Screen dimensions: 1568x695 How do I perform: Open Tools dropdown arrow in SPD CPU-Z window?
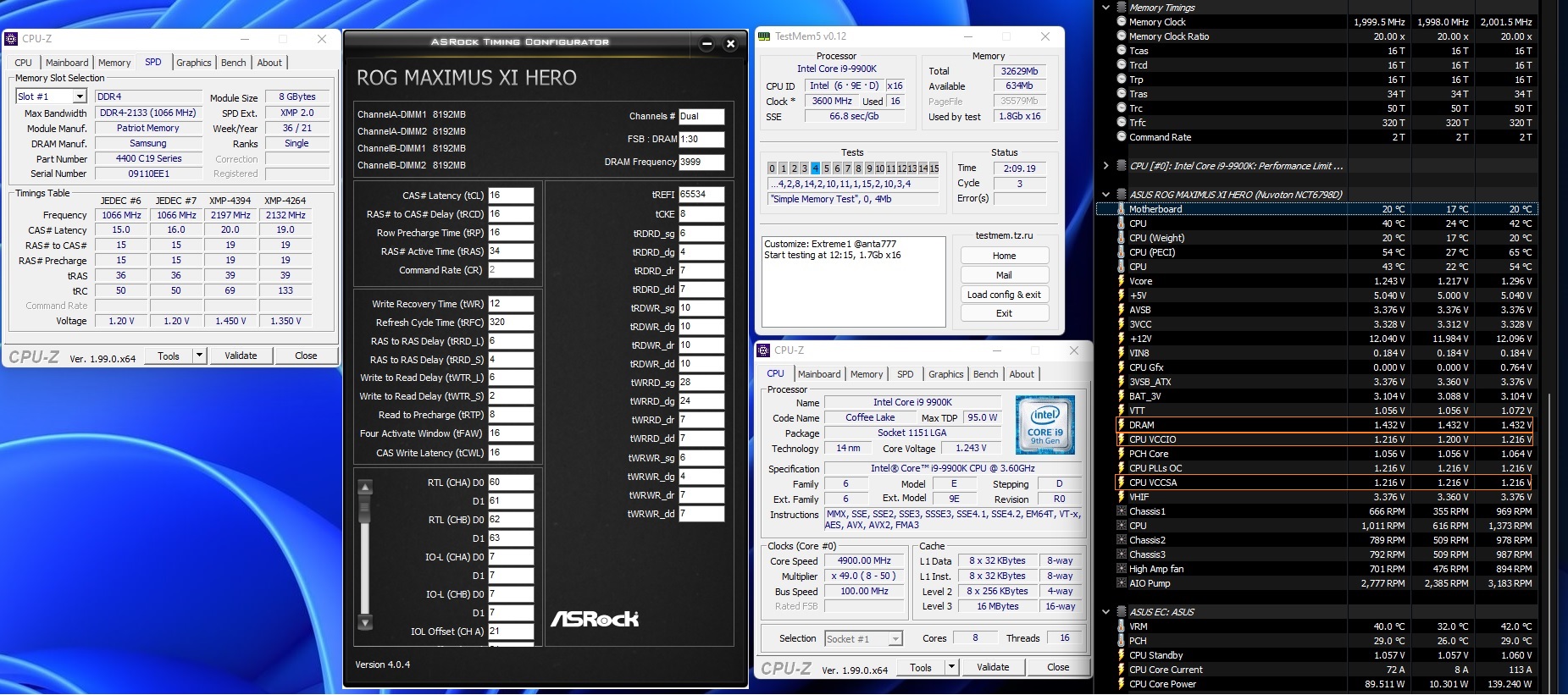[199, 356]
